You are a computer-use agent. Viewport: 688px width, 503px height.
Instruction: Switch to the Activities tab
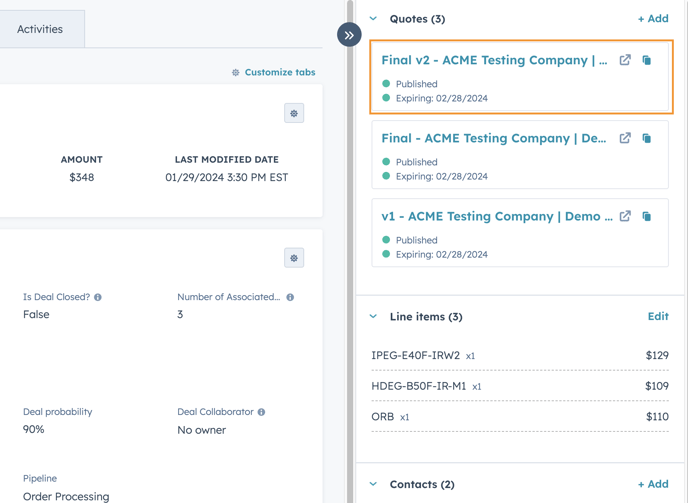[40, 29]
